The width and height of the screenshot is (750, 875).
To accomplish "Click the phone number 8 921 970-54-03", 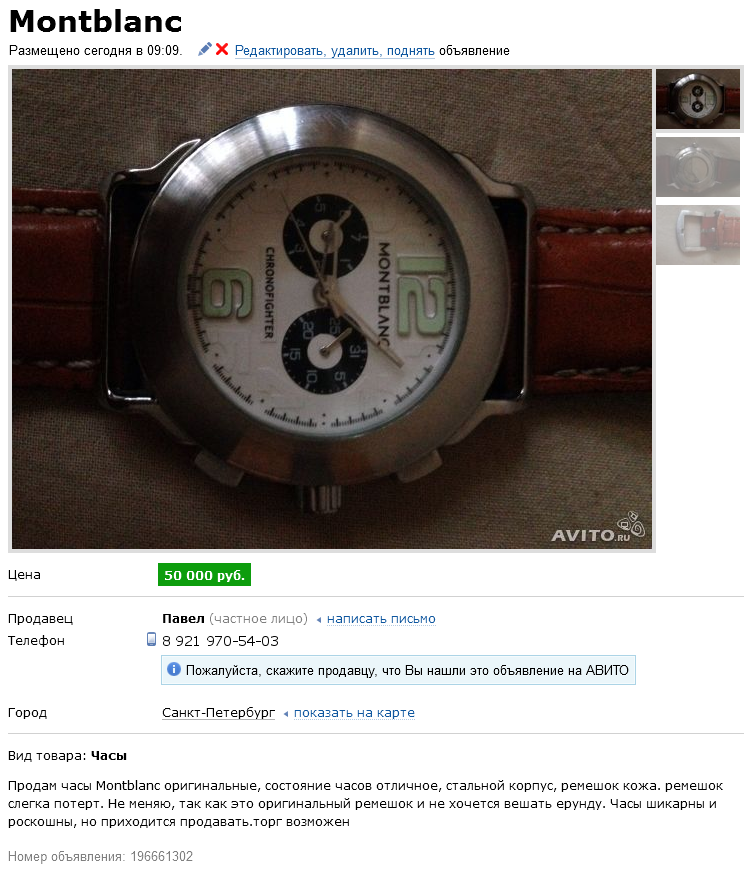I will (220, 641).
